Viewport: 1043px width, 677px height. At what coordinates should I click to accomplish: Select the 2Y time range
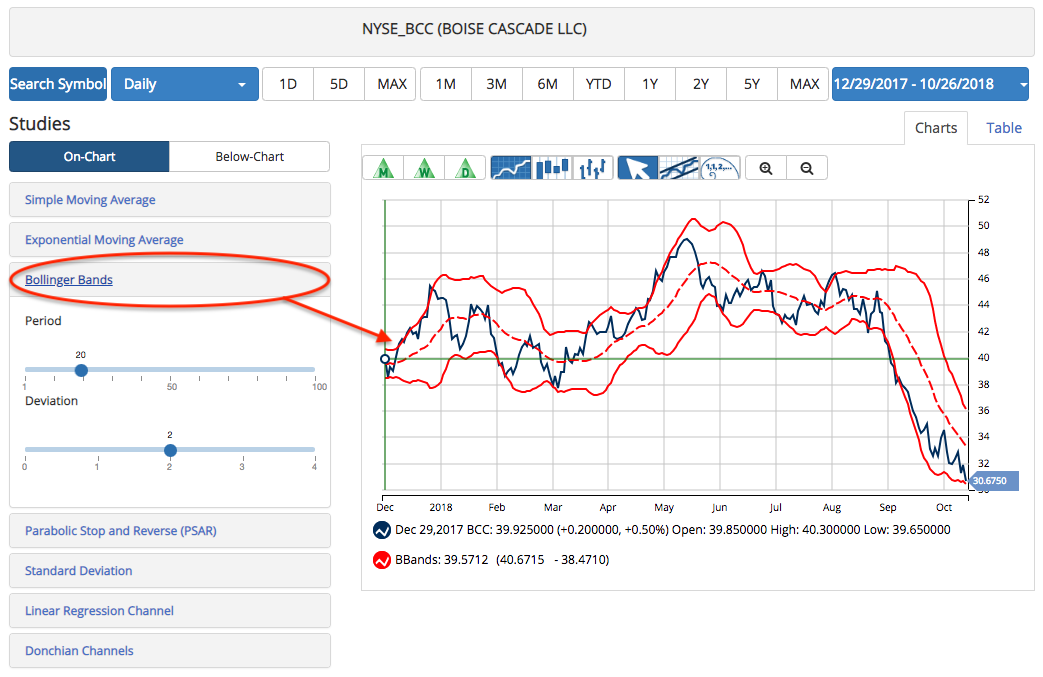pyautogui.click(x=701, y=84)
